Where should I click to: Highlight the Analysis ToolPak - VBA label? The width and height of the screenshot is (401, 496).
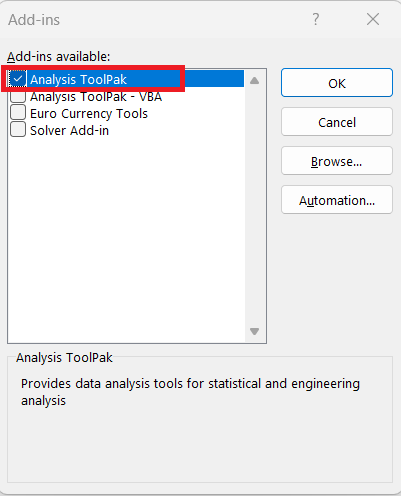[x=96, y=97]
